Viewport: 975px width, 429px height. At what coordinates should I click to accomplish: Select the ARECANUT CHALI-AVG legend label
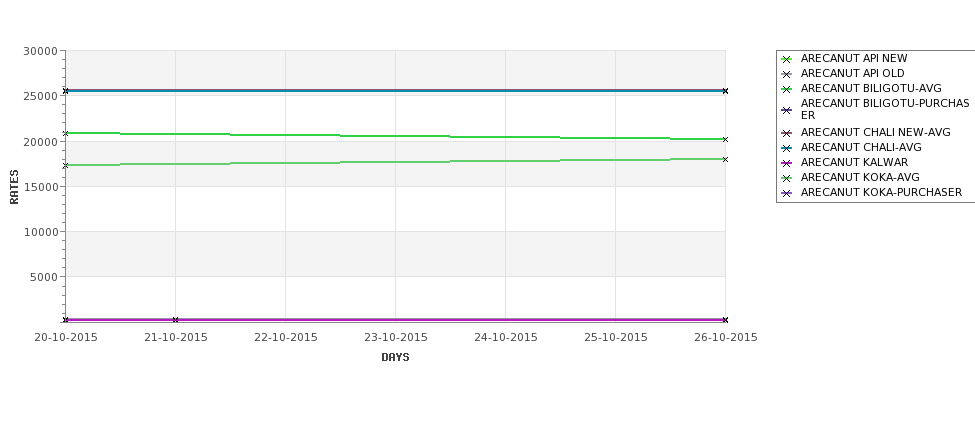point(861,147)
